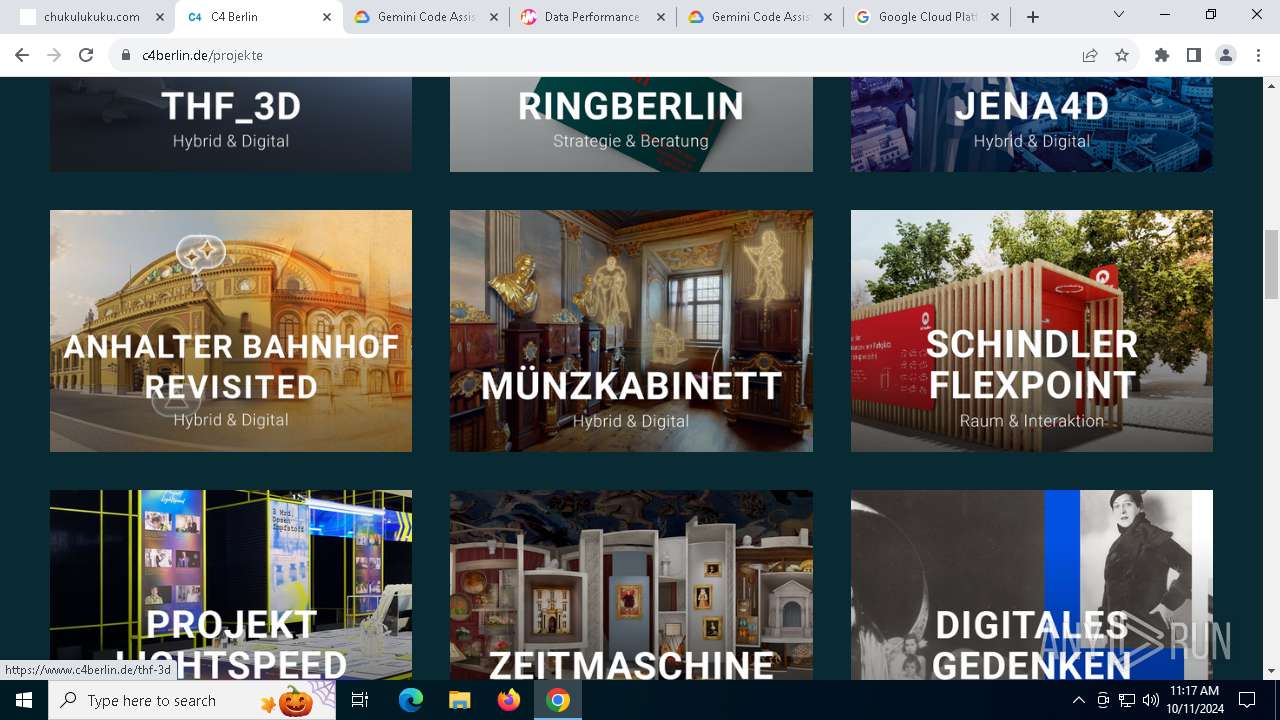
Task: Open the Windows Start menu
Action: click(24, 700)
